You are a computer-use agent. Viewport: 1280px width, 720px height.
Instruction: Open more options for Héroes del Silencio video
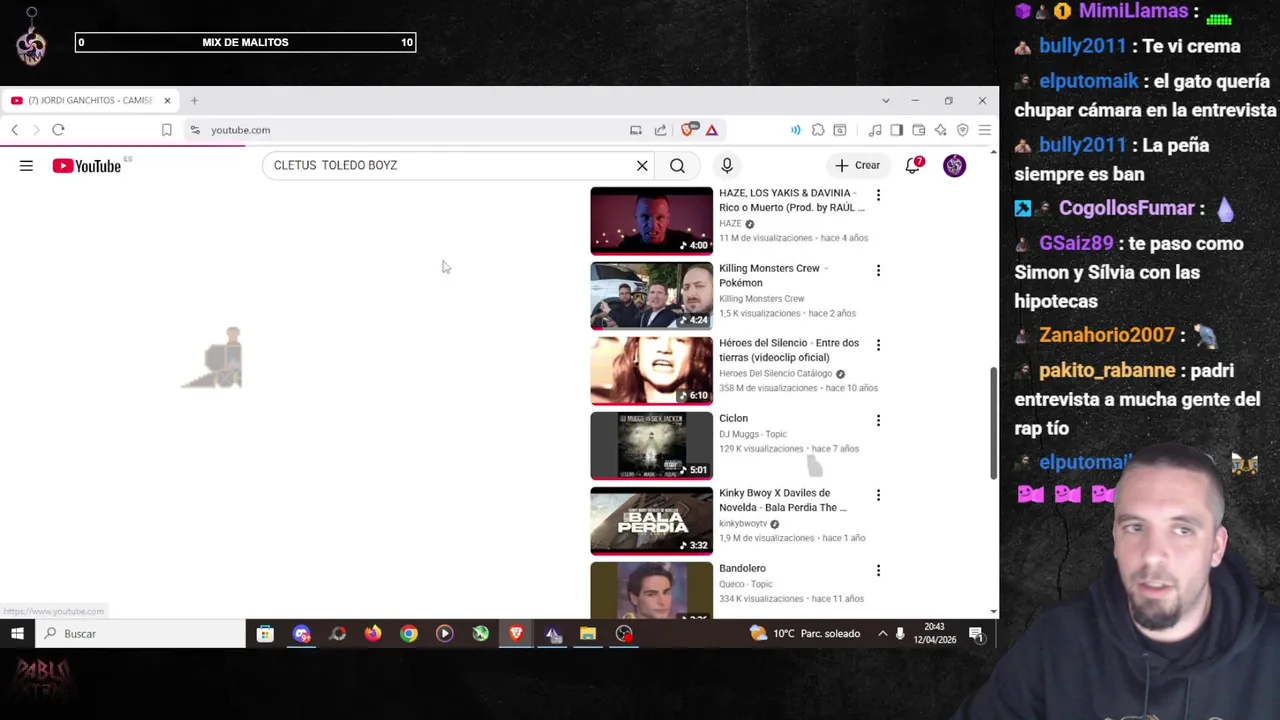click(x=878, y=345)
